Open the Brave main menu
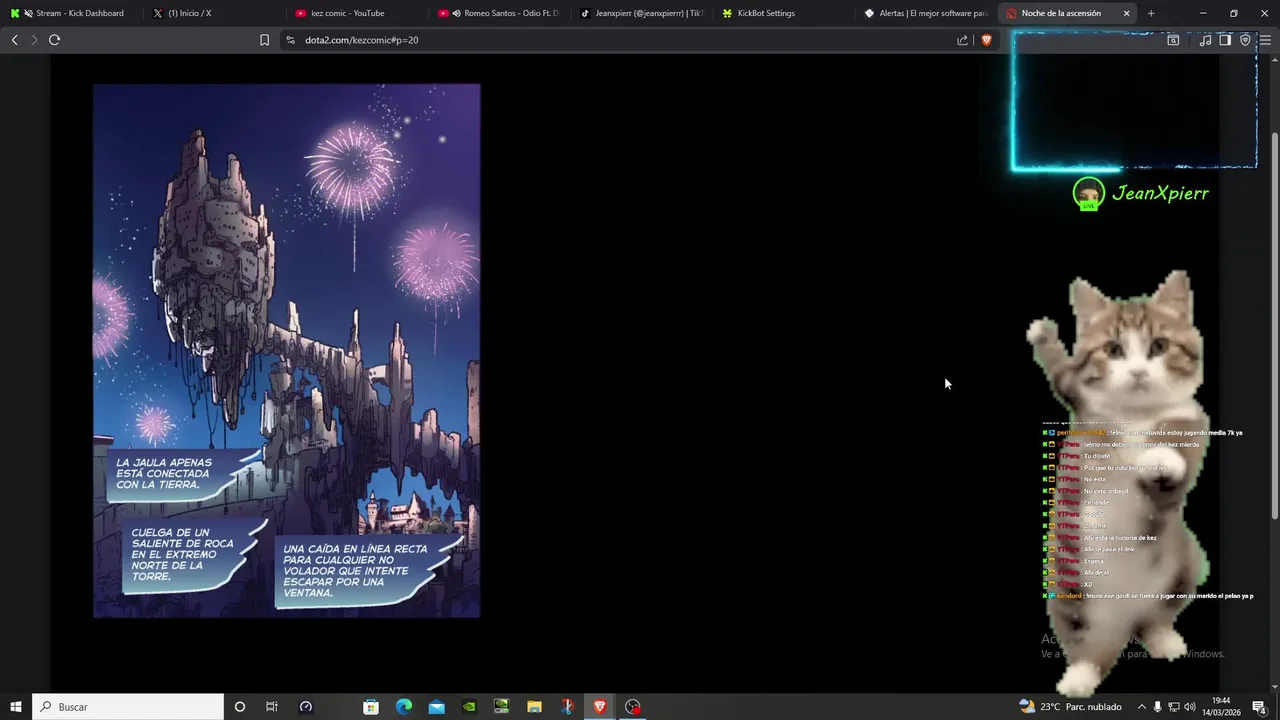The image size is (1280, 720). pos(1265,40)
